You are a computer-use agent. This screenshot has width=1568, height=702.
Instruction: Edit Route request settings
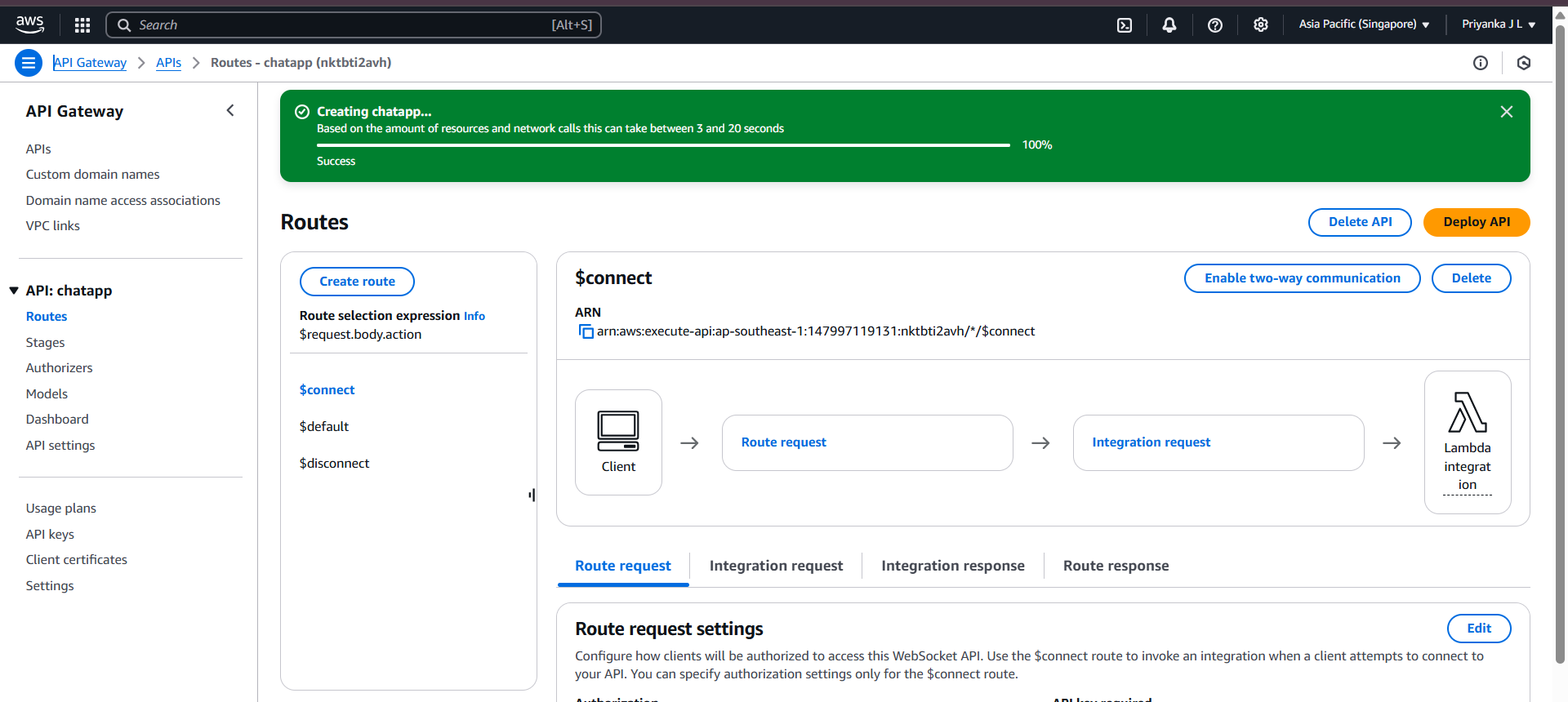click(1479, 629)
